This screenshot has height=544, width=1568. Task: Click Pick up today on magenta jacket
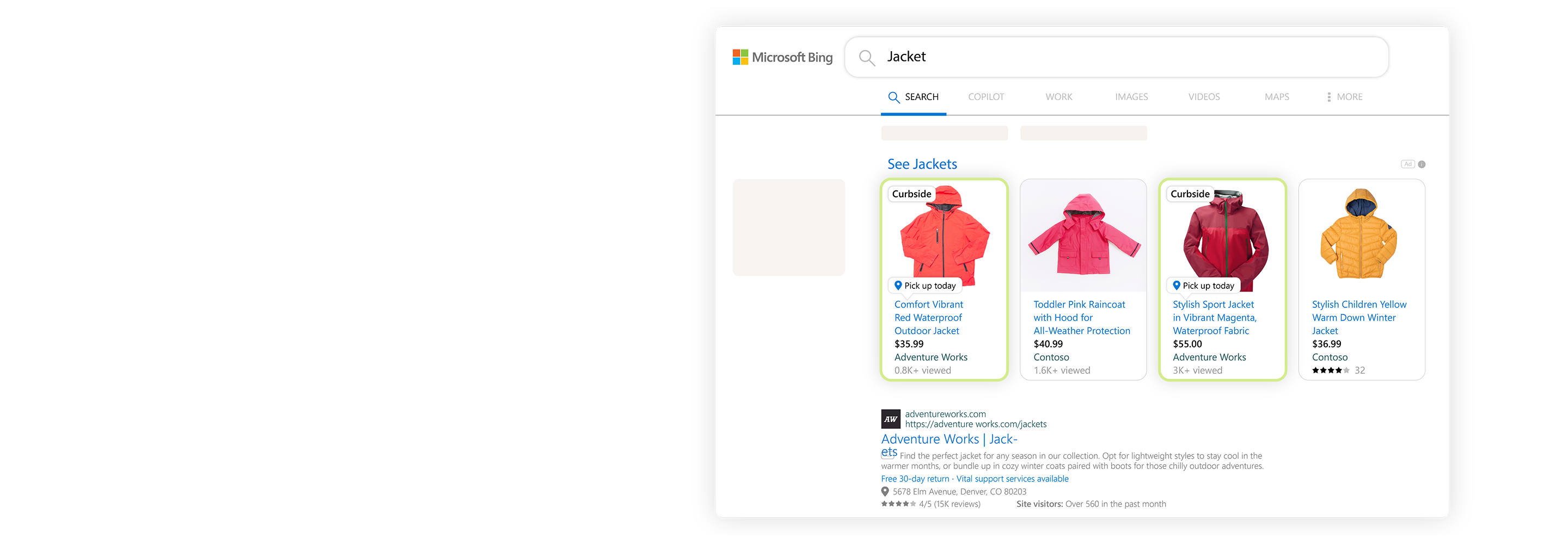pos(1203,286)
